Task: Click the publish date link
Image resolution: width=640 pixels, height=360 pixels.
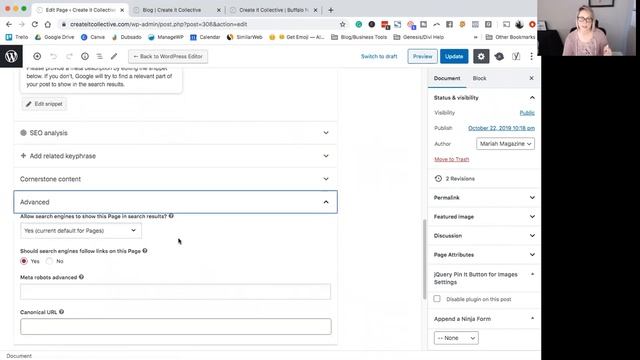Action: click(x=501, y=128)
